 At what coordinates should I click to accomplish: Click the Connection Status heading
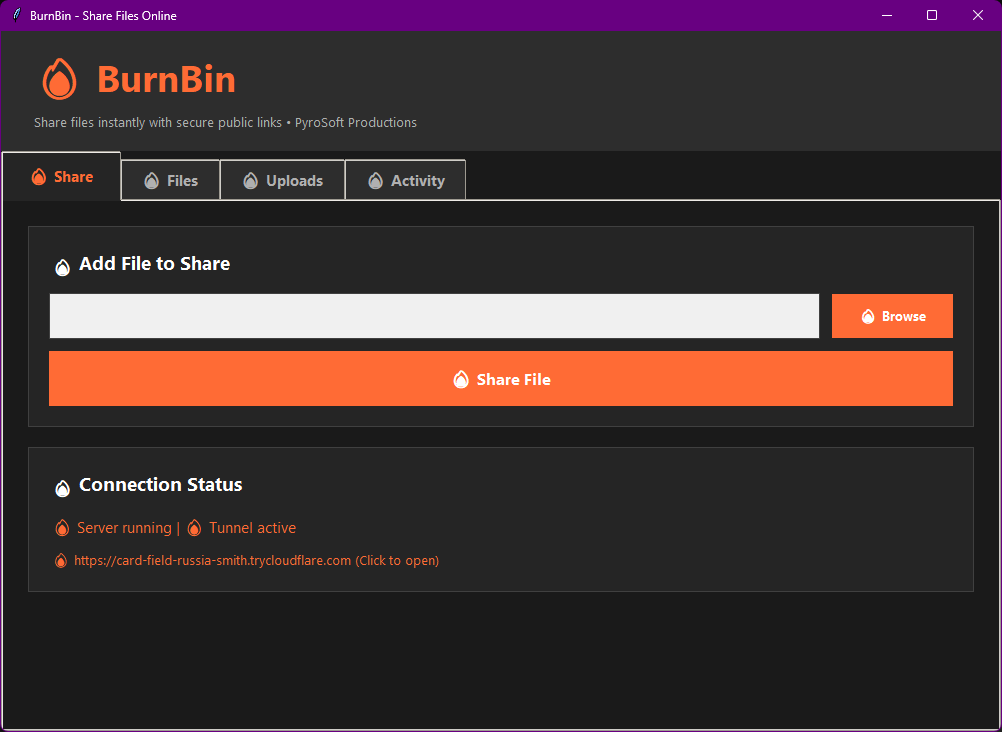pyautogui.click(x=160, y=485)
